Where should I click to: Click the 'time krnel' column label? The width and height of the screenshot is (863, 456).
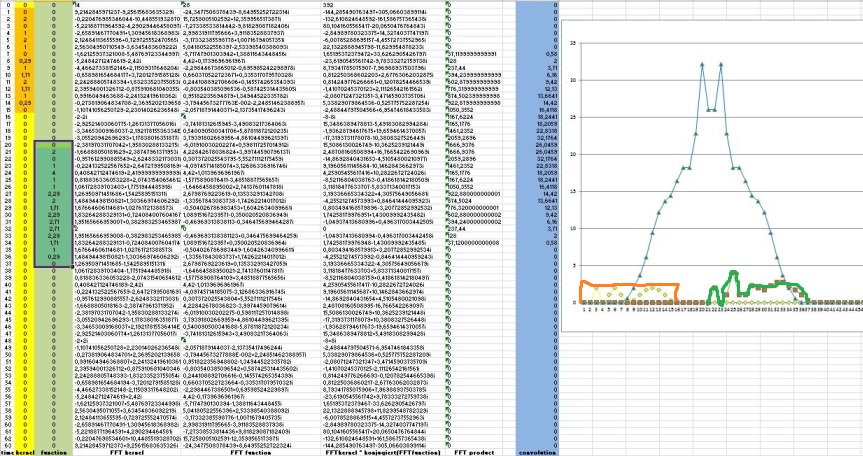click(17, 451)
